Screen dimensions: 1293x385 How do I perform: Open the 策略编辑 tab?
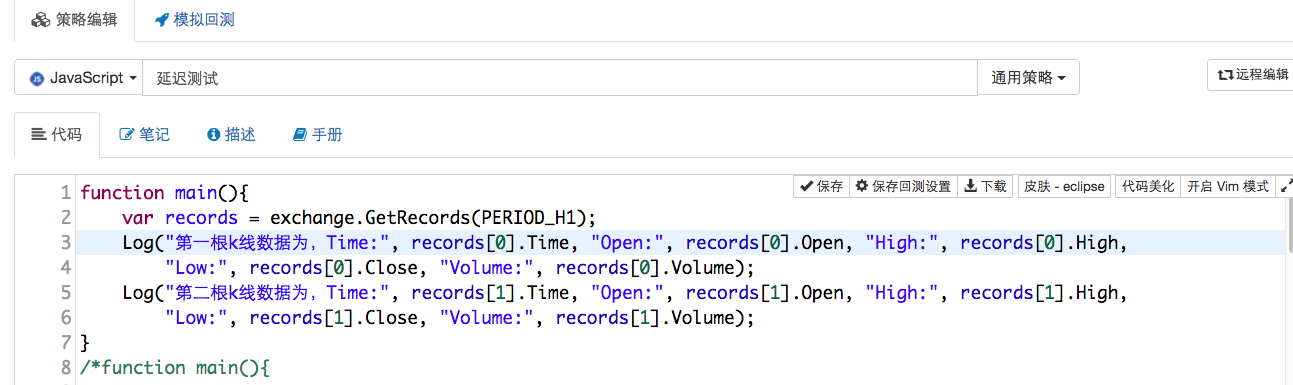click(73, 20)
